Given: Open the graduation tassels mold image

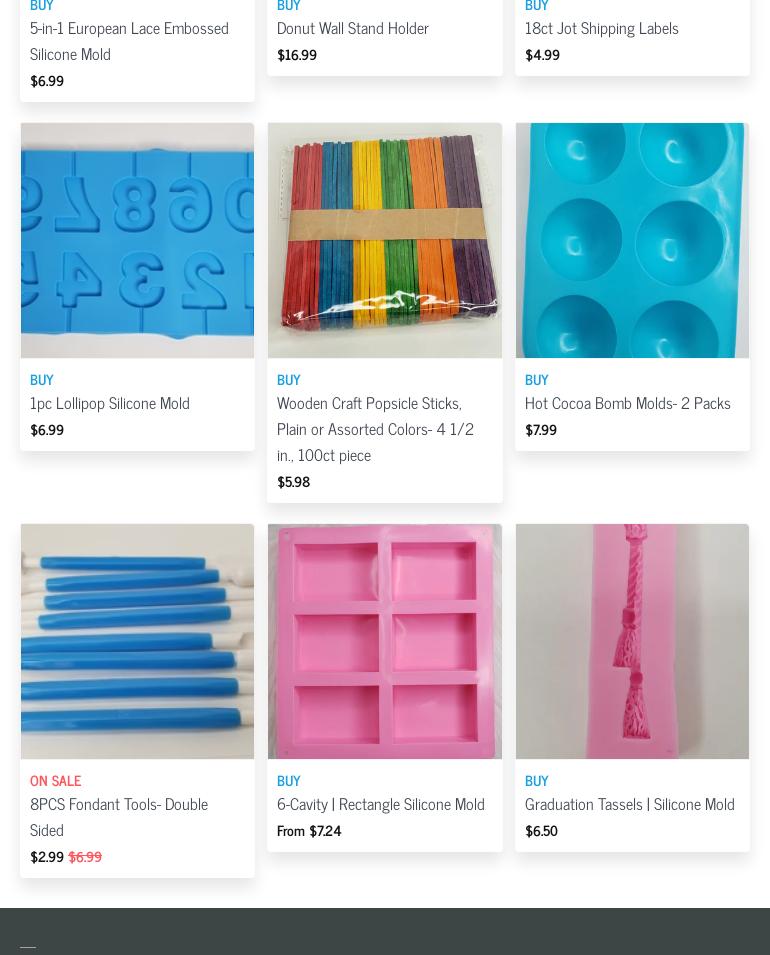Looking at the screenshot, I should pos(632,641).
